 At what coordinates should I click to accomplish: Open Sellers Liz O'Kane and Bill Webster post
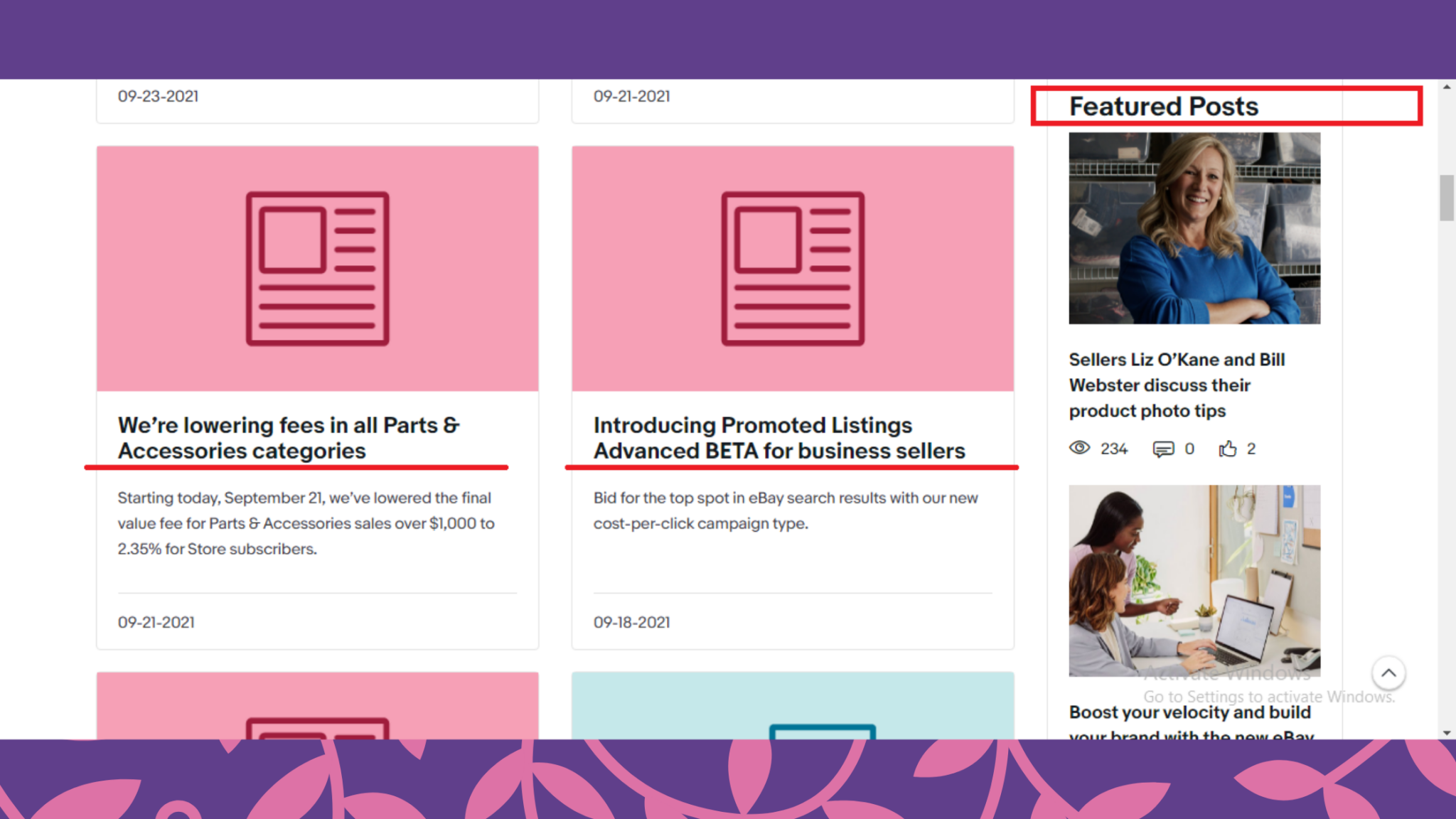1177,385
